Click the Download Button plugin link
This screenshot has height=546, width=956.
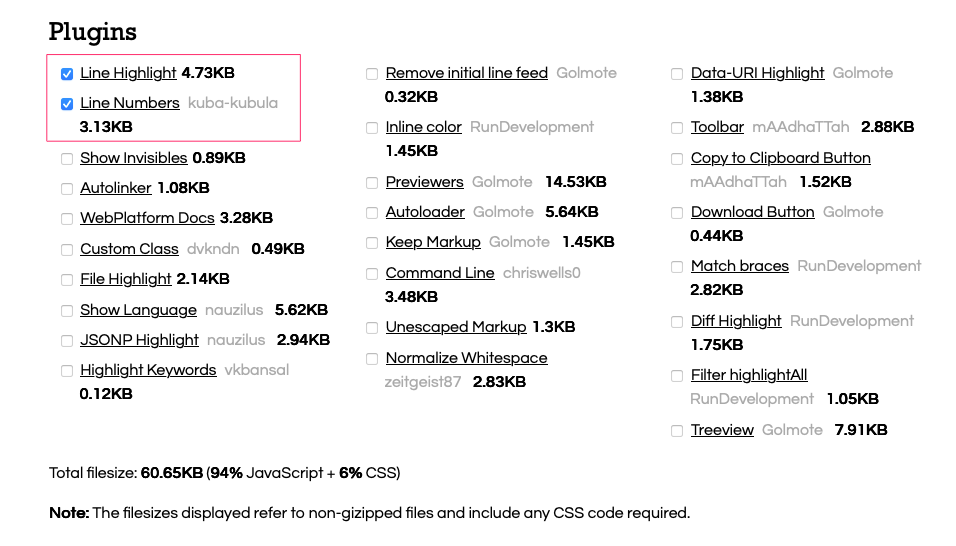point(752,212)
